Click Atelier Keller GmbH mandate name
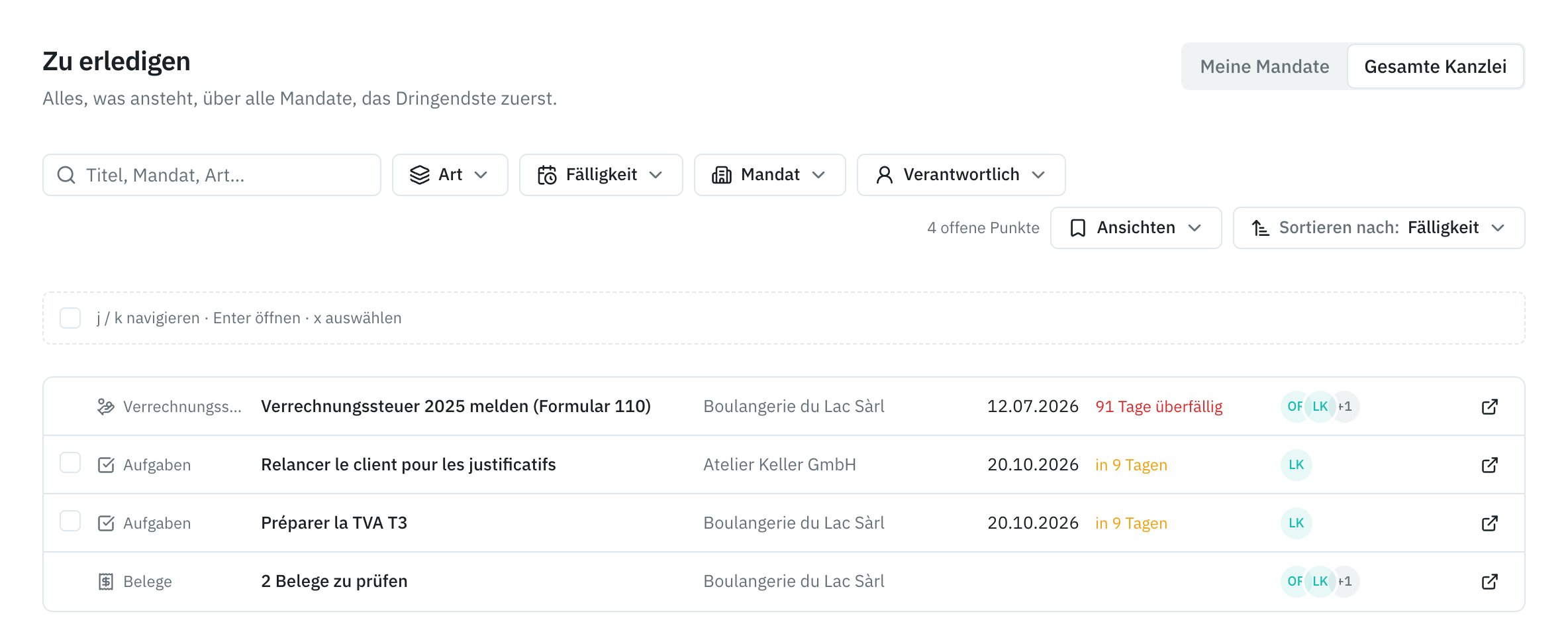The height and width of the screenshot is (636, 1568). [779, 465]
